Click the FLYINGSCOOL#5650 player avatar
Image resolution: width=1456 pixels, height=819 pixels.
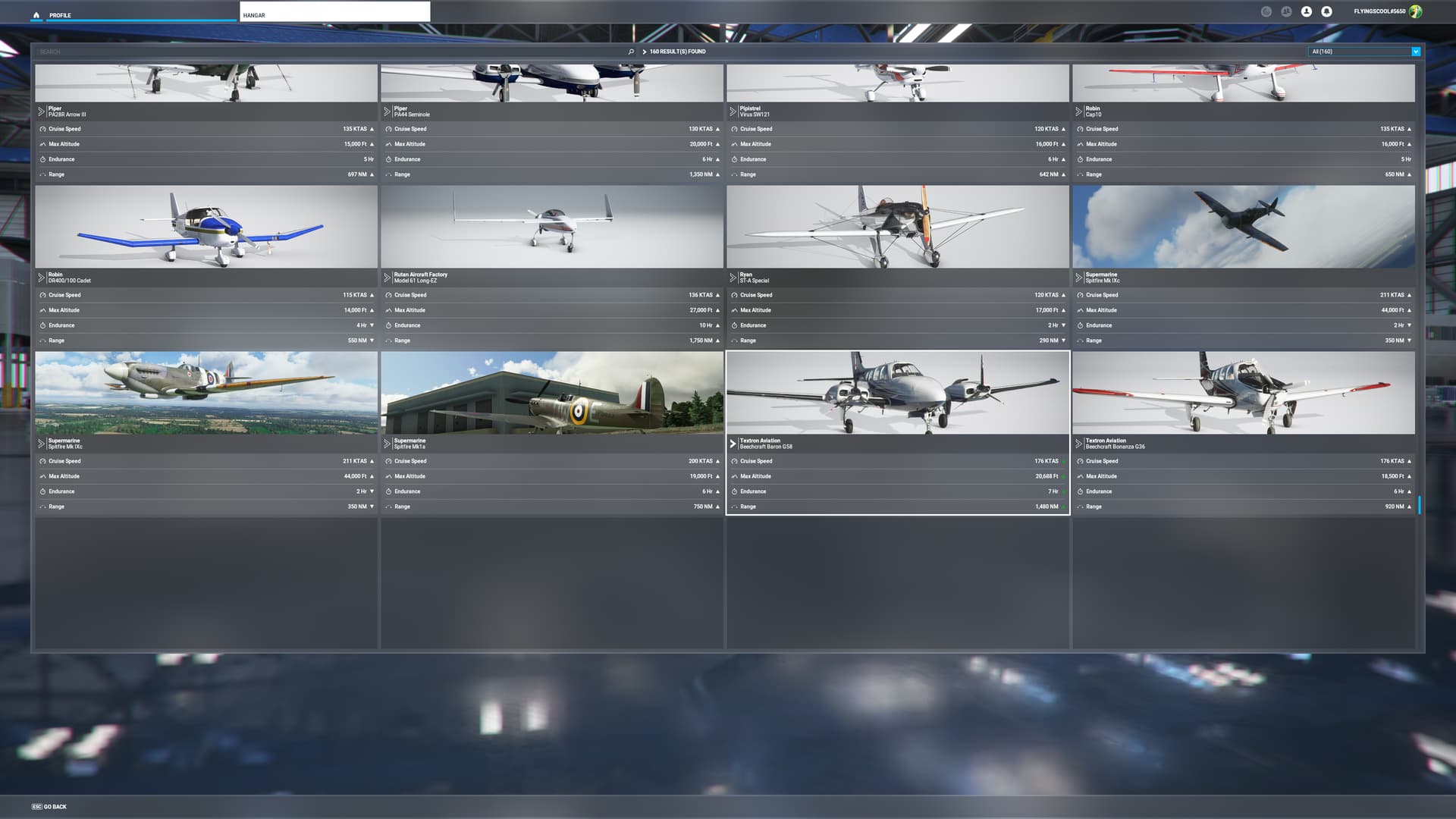1415,11
